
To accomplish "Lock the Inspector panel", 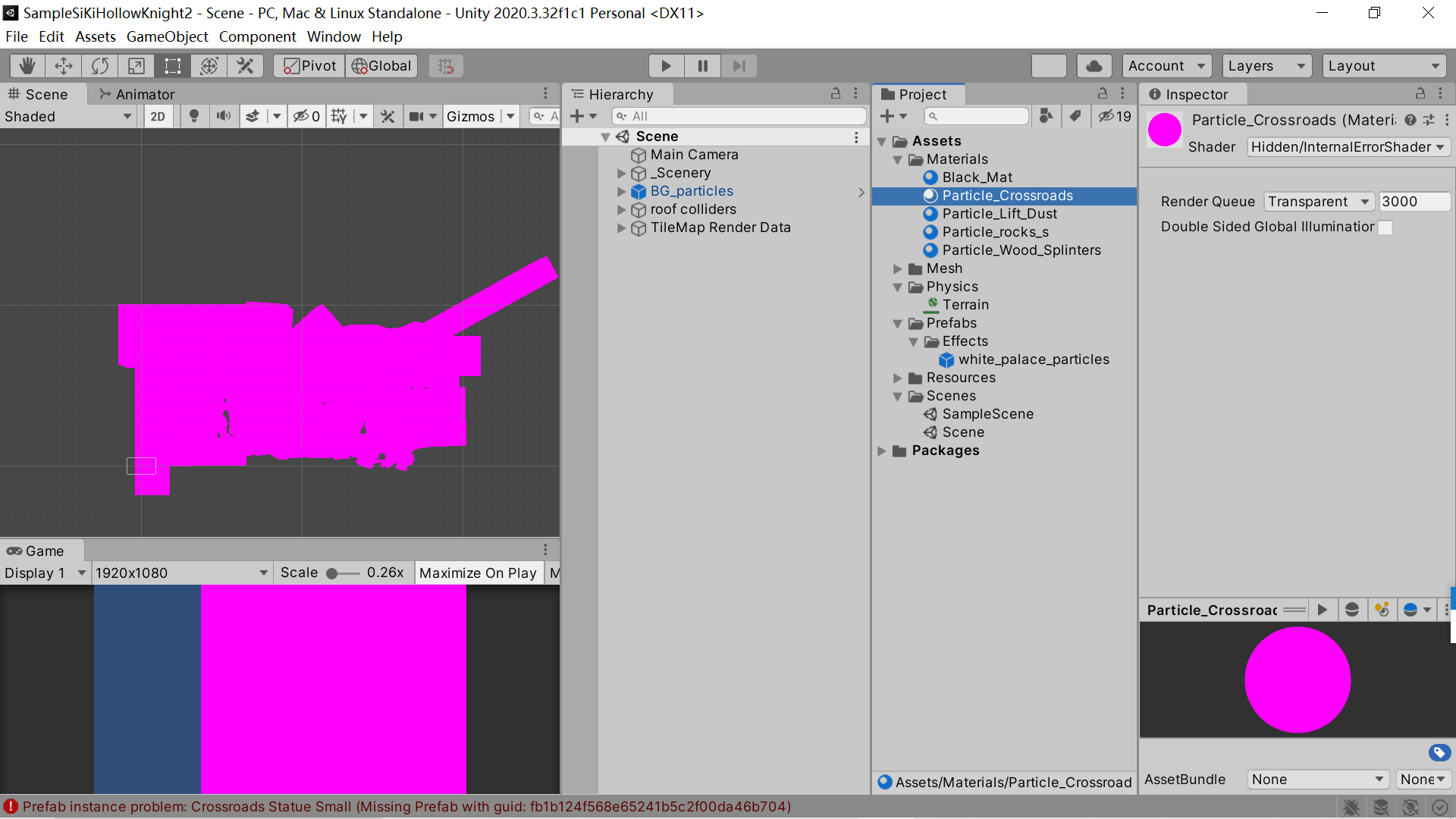I will (x=1420, y=93).
